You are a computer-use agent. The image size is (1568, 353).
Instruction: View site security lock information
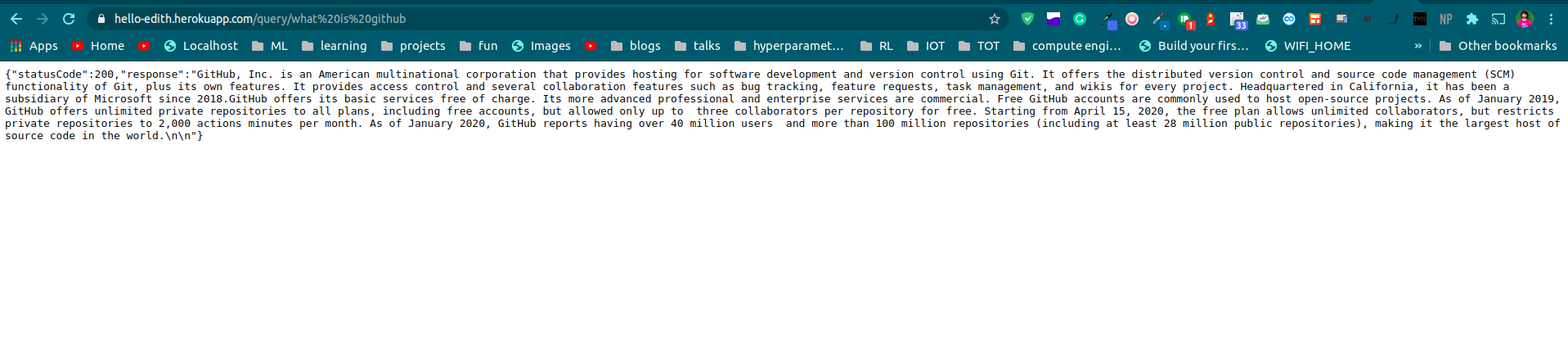(x=101, y=19)
